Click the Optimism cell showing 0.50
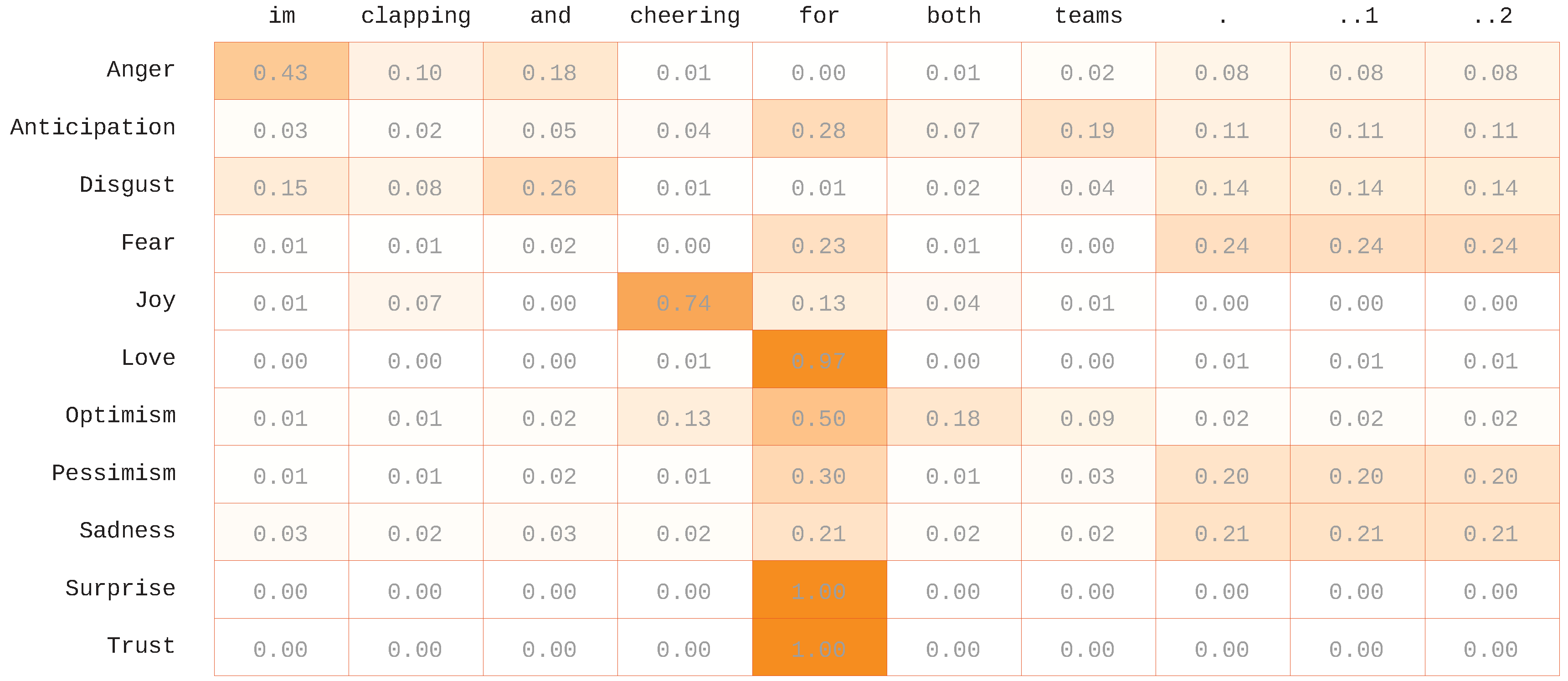 [819, 417]
